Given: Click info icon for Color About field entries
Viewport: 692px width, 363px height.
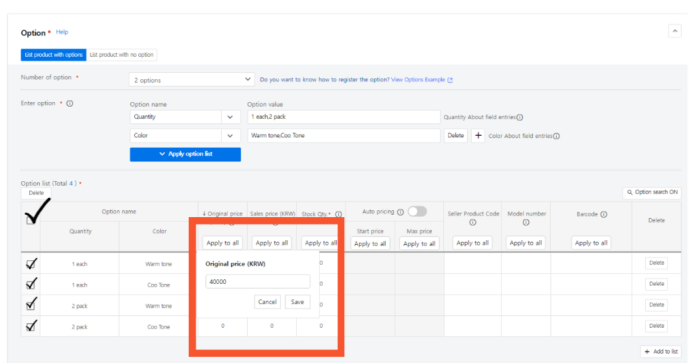Looking at the screenshot, I should pos(557,136).
